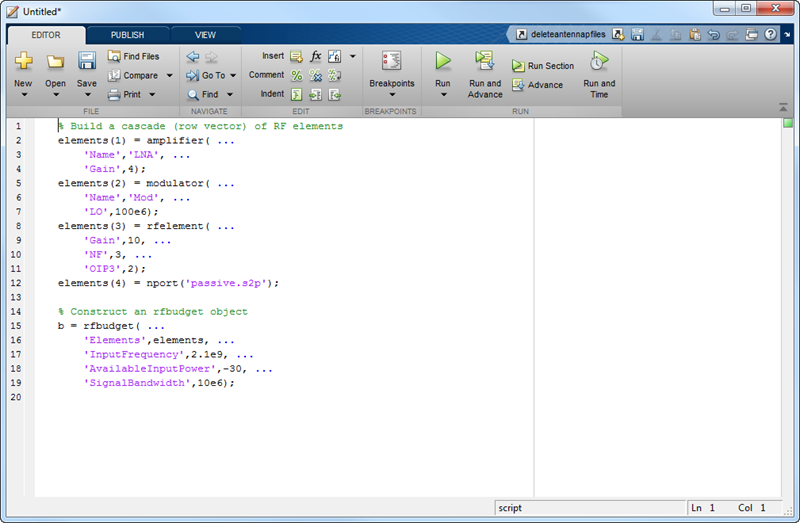Collapse the toolstrip with minimize arrow

[786, 34]
